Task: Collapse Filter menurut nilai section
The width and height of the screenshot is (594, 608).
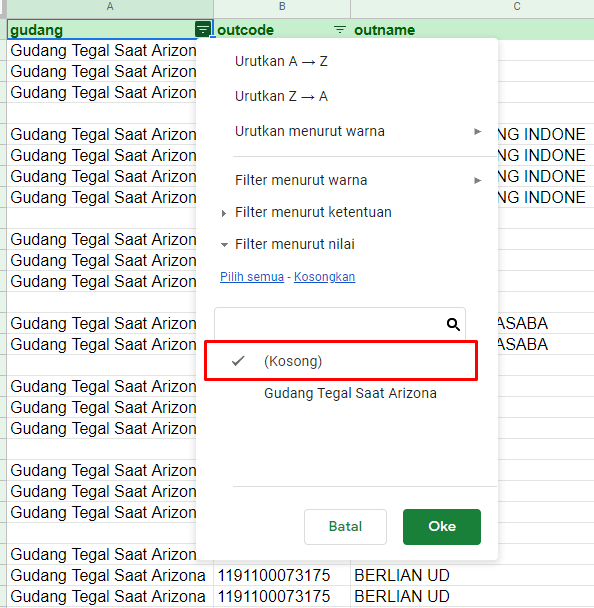Action: [224, 245]
